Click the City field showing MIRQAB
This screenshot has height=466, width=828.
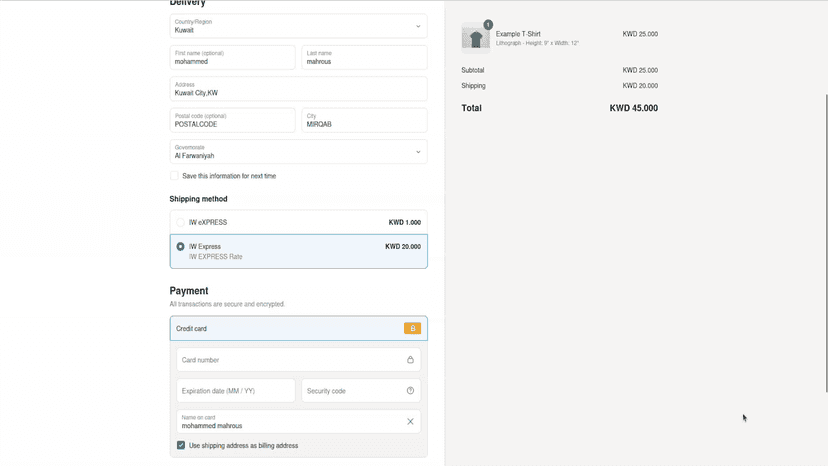click(x=364, y=120)
